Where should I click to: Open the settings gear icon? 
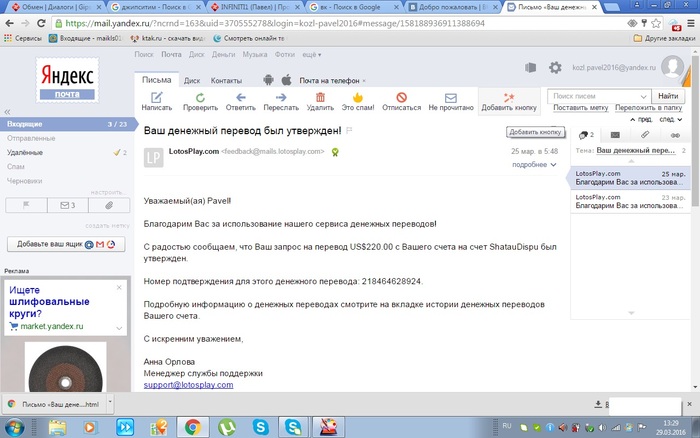[x=555, y=68]
